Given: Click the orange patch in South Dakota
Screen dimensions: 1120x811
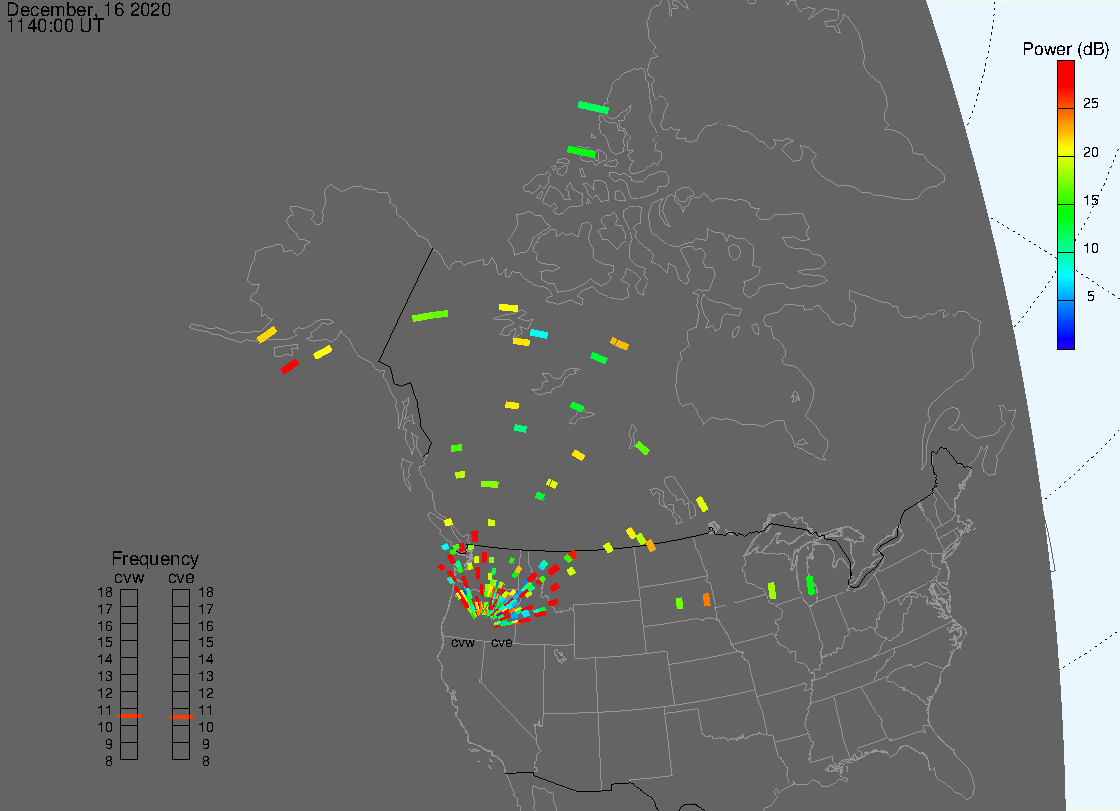Looking at the screenshot, I should tap(706, 599).
